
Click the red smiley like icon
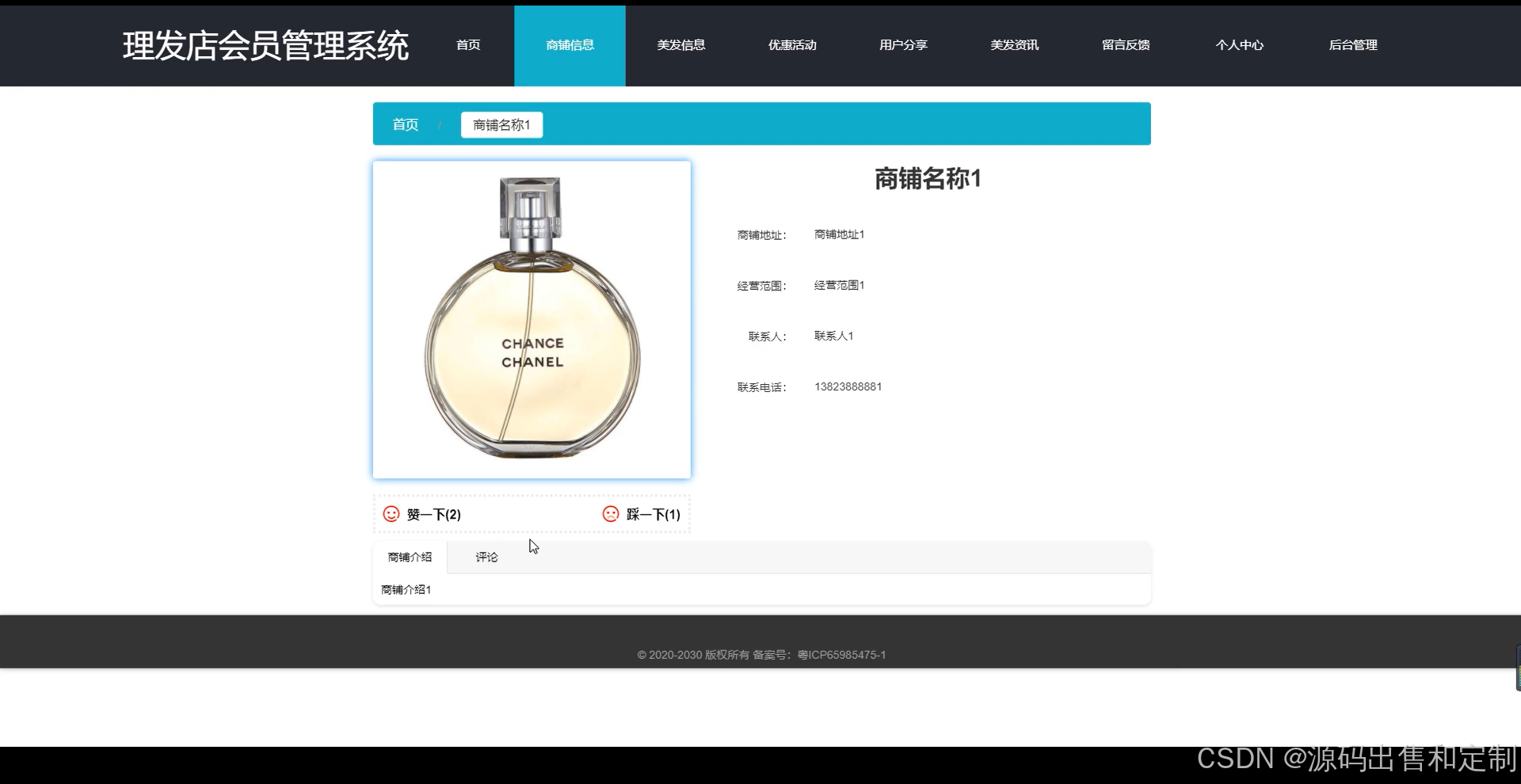(391, 514)
